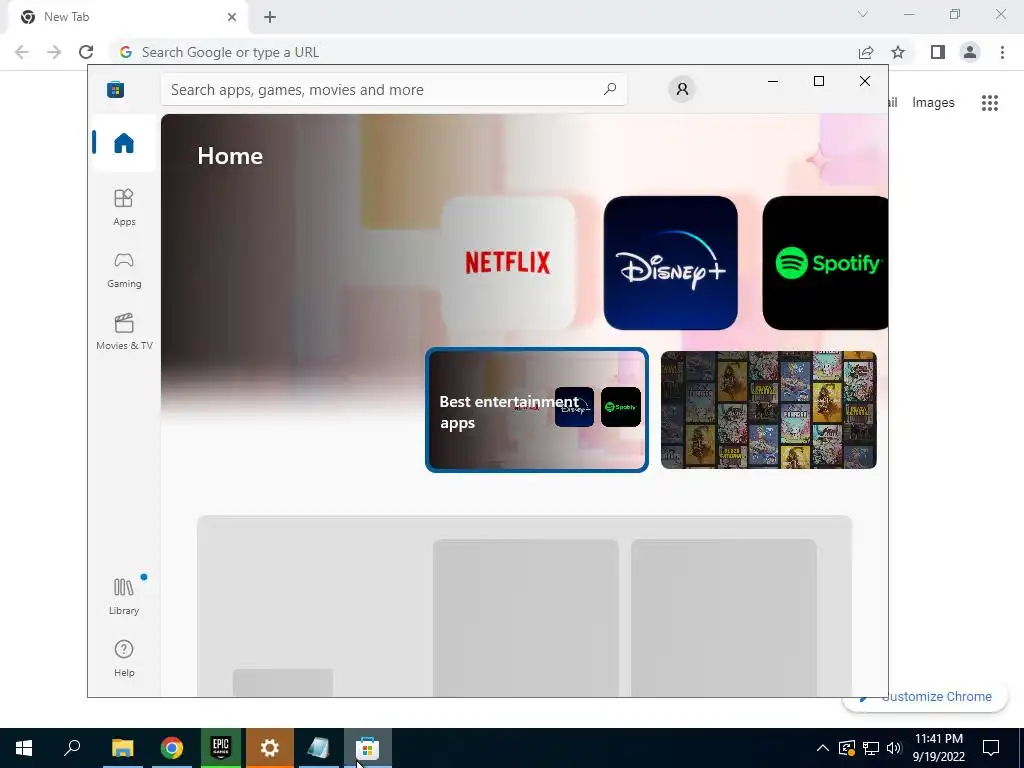Open the network icon in the tray
The image size is (1024, 768).
tap(871, 748)
